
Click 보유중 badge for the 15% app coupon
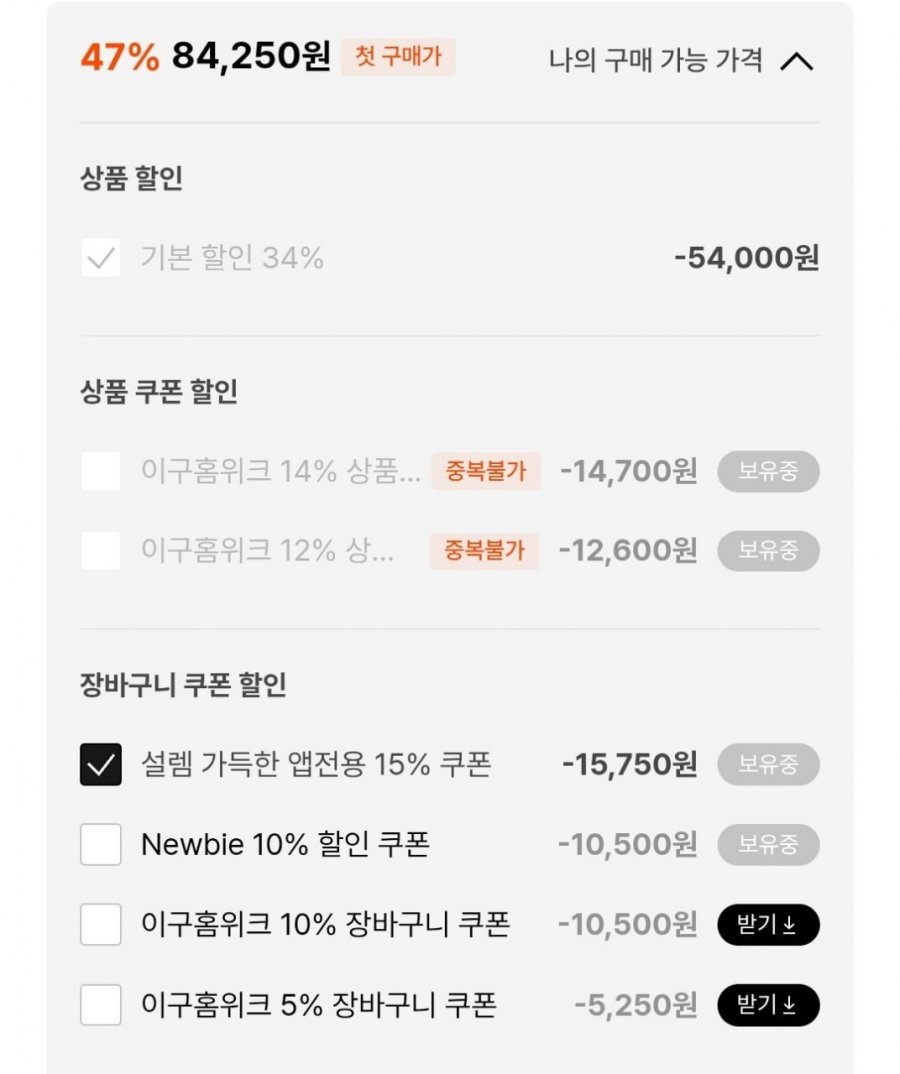pyautogui.click(x=768, y=764)
